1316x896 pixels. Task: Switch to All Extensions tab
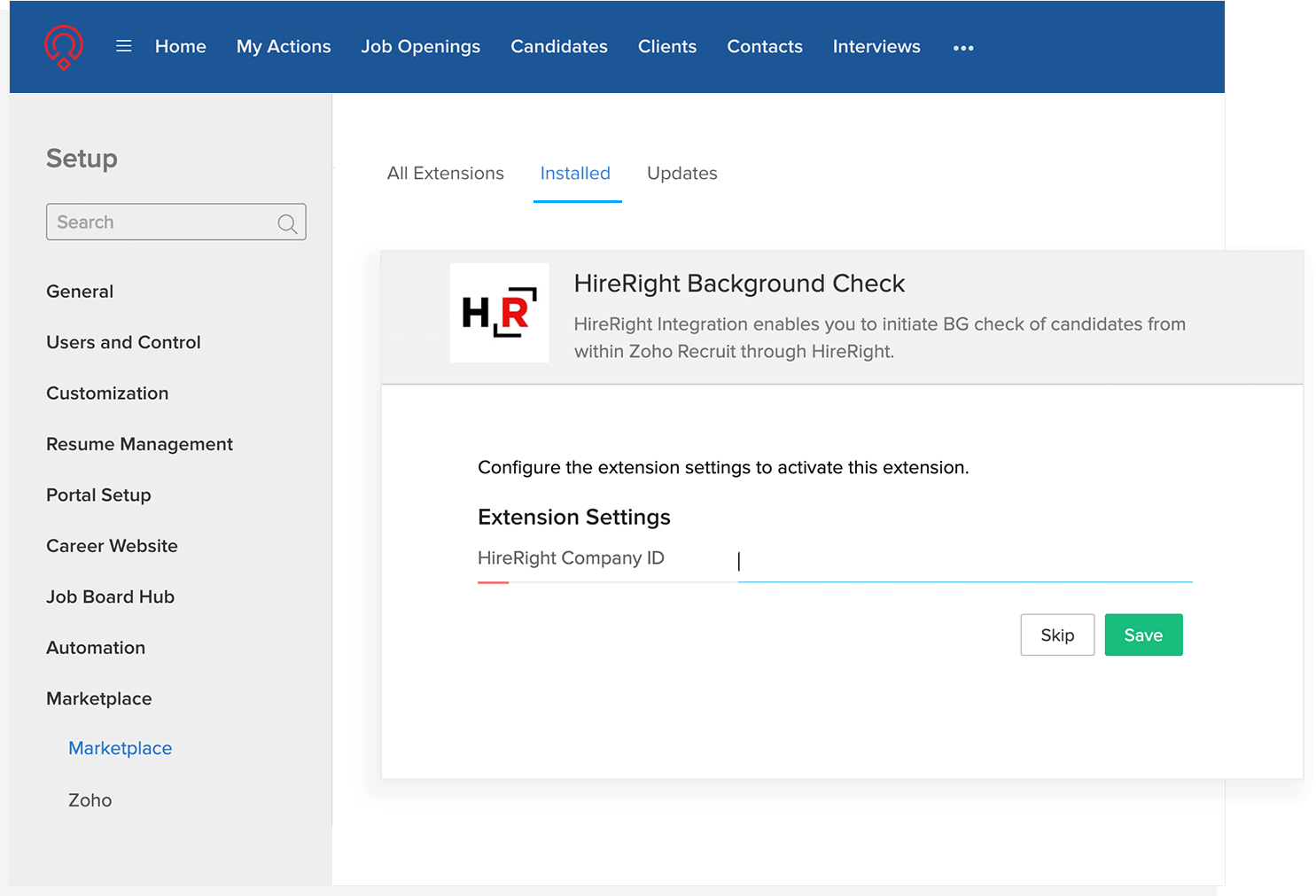[x=446, y=173]
